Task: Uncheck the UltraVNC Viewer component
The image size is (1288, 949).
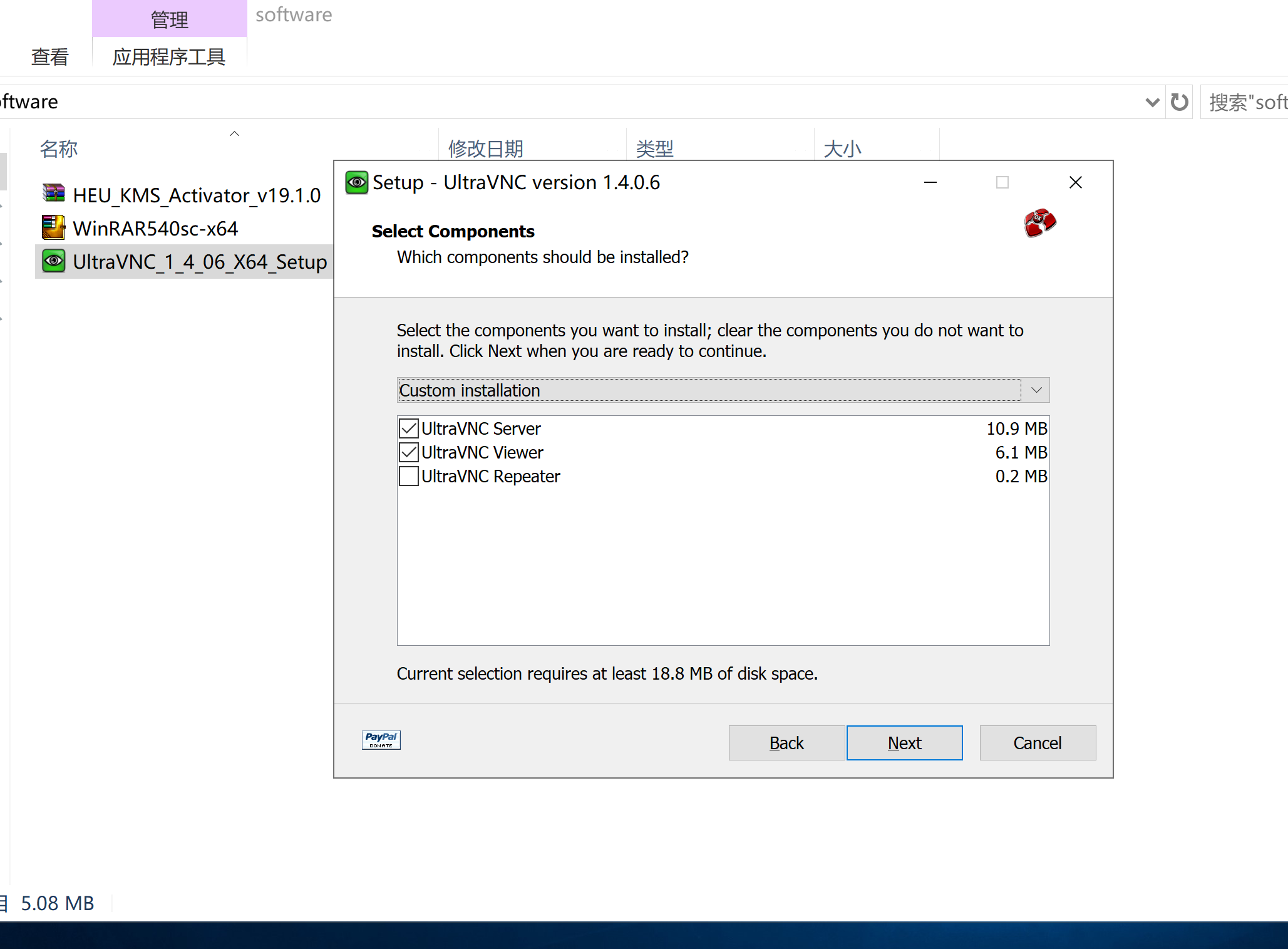Action: click(x=409, y=452)
